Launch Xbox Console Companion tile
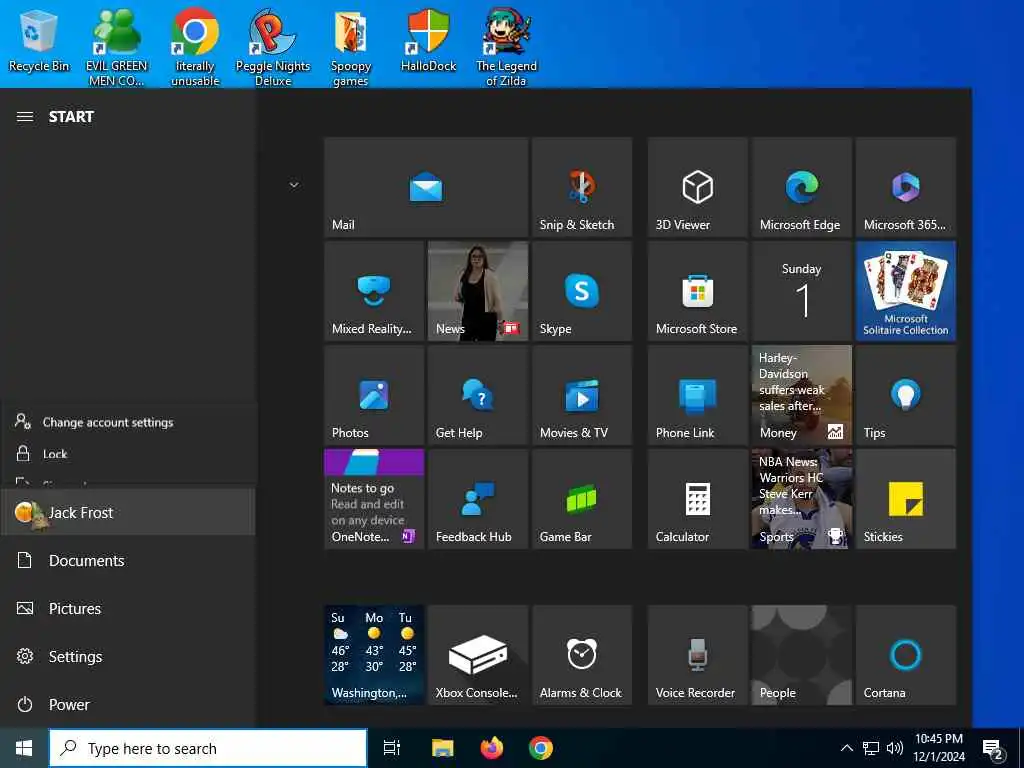The image size is (1024, 768). [x=478, y=654]
